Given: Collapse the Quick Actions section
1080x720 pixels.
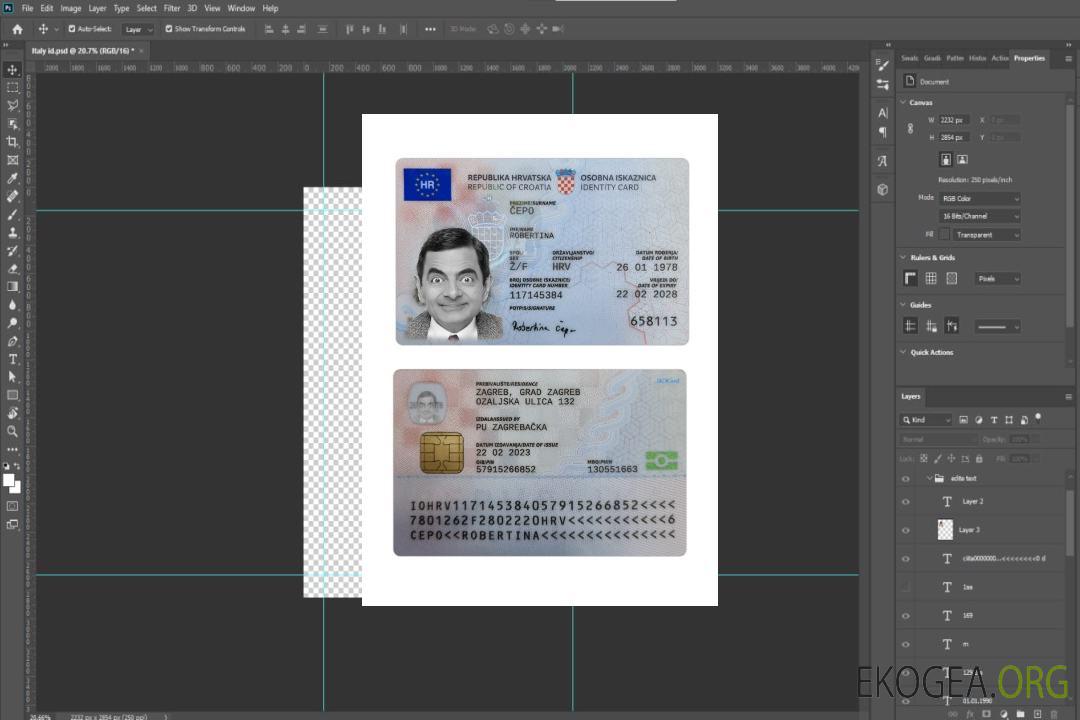Looking at the screenshot, I should (x=903, y=352).
